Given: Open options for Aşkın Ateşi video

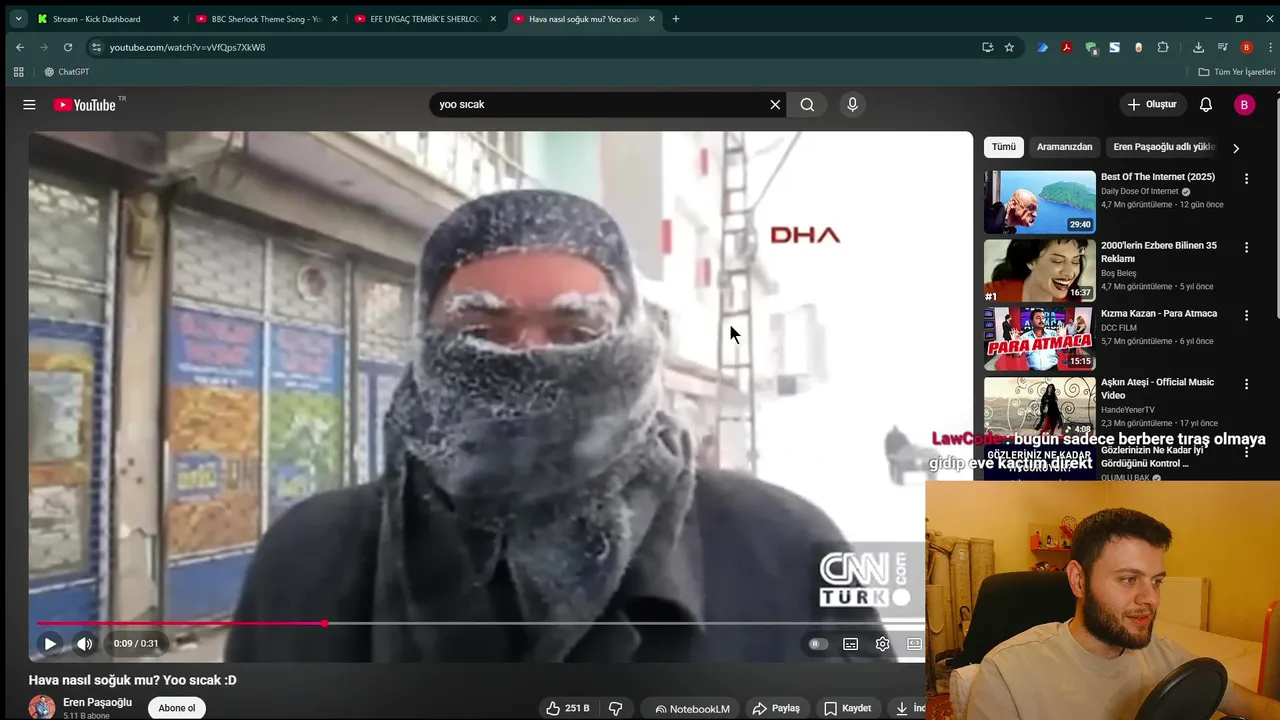Looking at the screenshot, I should coord(1246,384).
